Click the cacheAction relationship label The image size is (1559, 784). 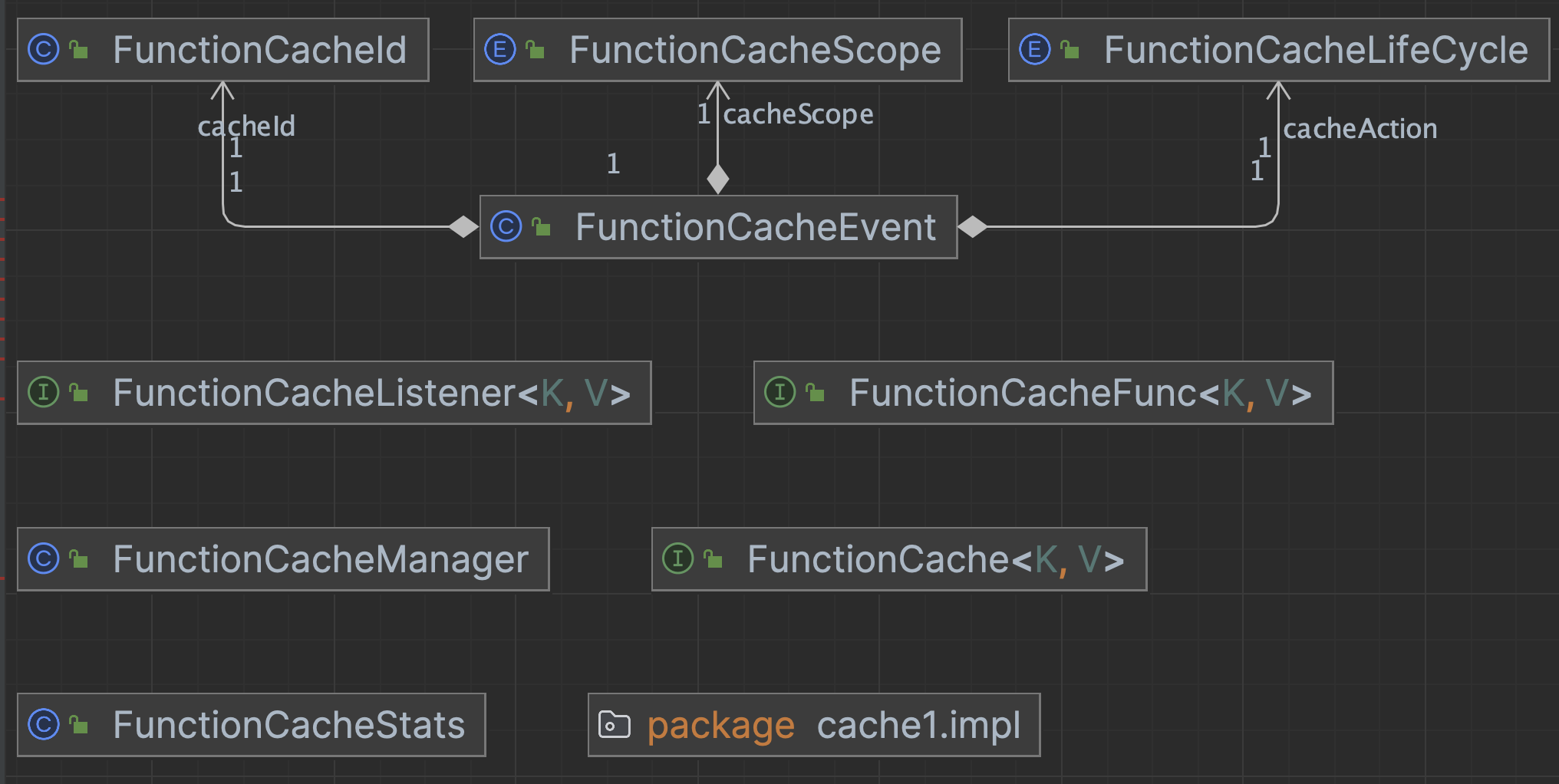click(1360, 129)
